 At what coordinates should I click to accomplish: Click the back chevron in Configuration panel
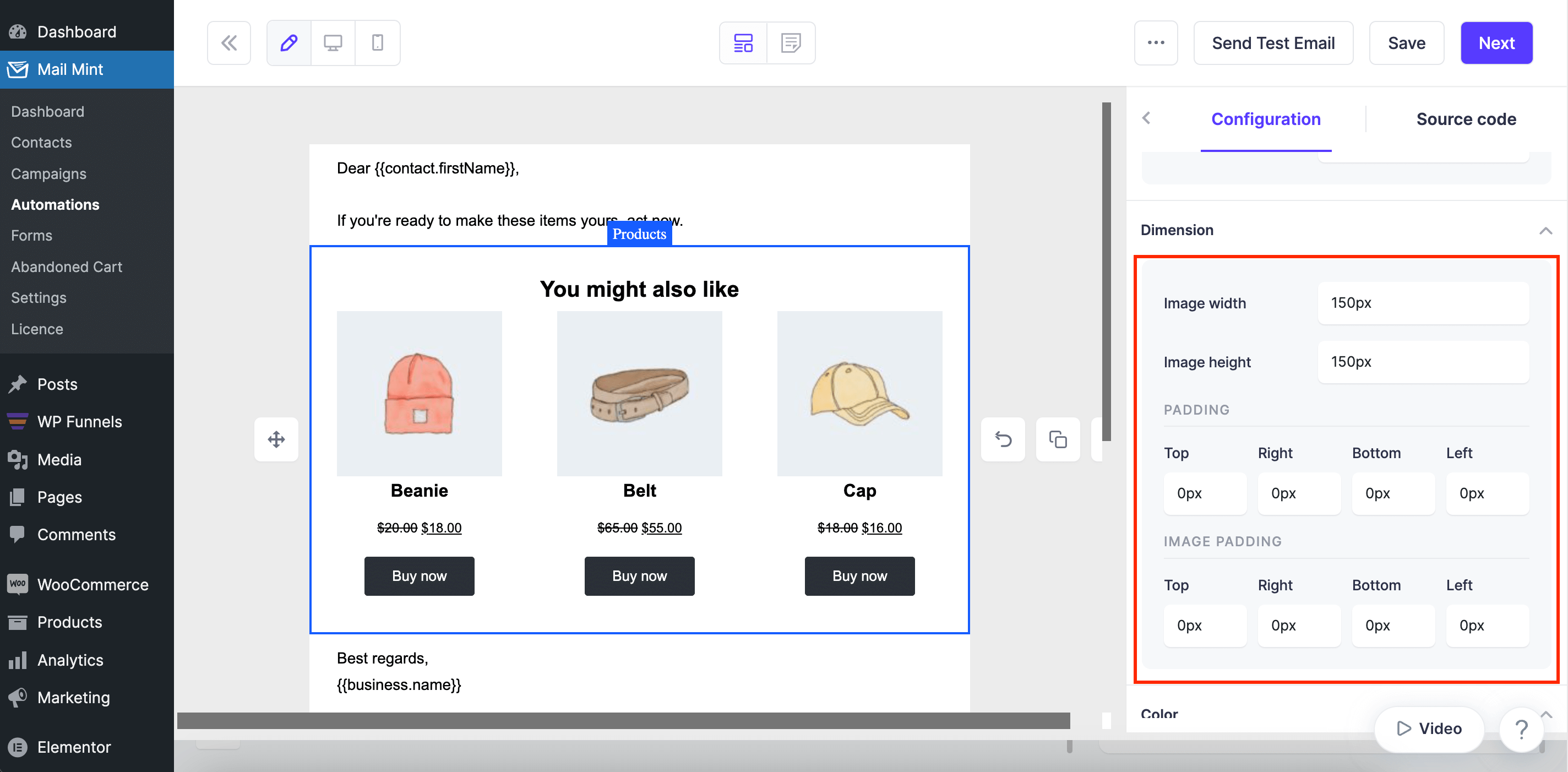click(x=1147, y=118)
